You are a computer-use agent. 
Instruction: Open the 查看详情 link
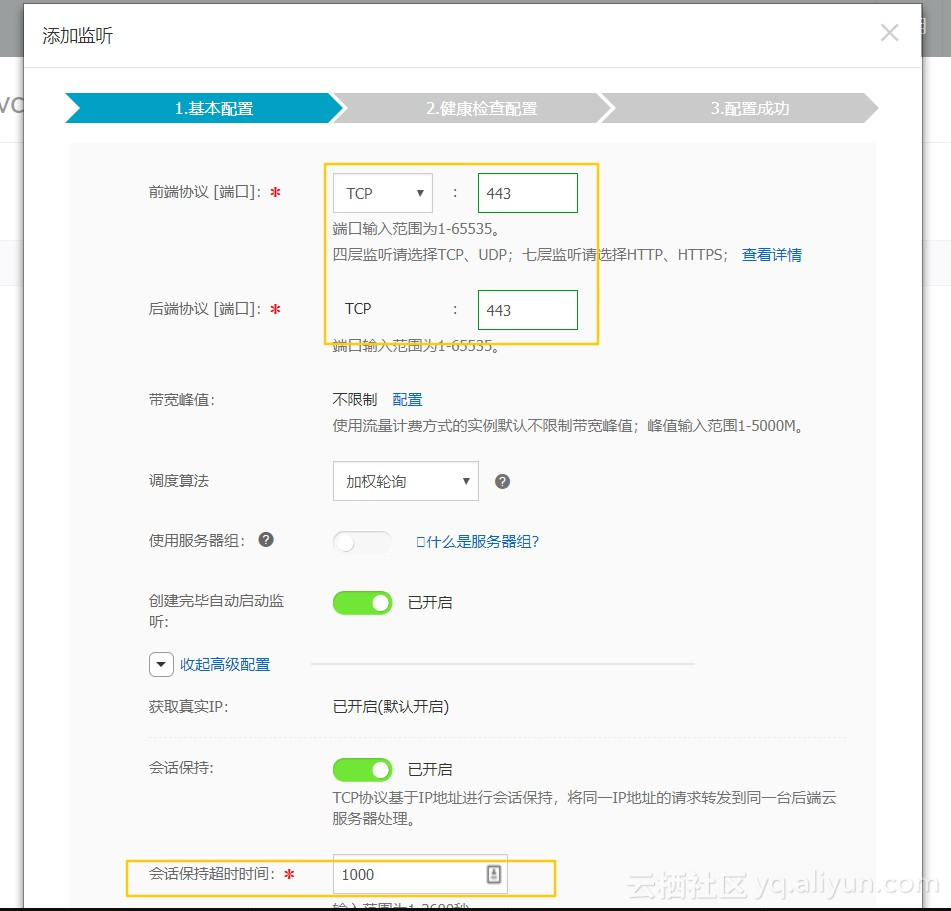[x=771, y=255]
